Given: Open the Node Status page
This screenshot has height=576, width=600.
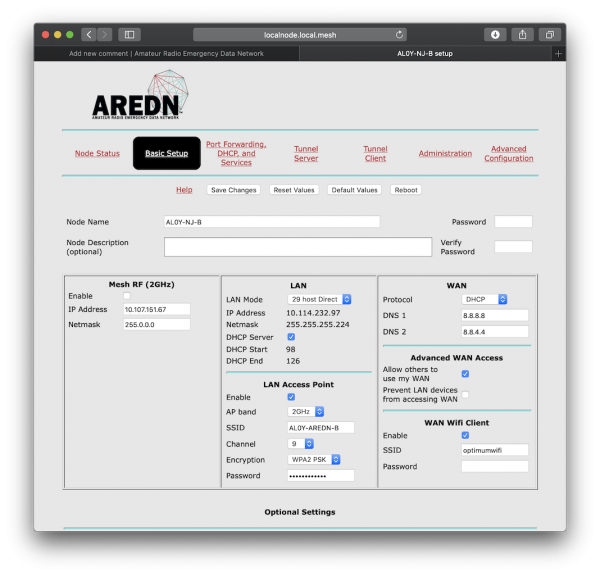Looking at the screenshot, I should pos(97,153).
